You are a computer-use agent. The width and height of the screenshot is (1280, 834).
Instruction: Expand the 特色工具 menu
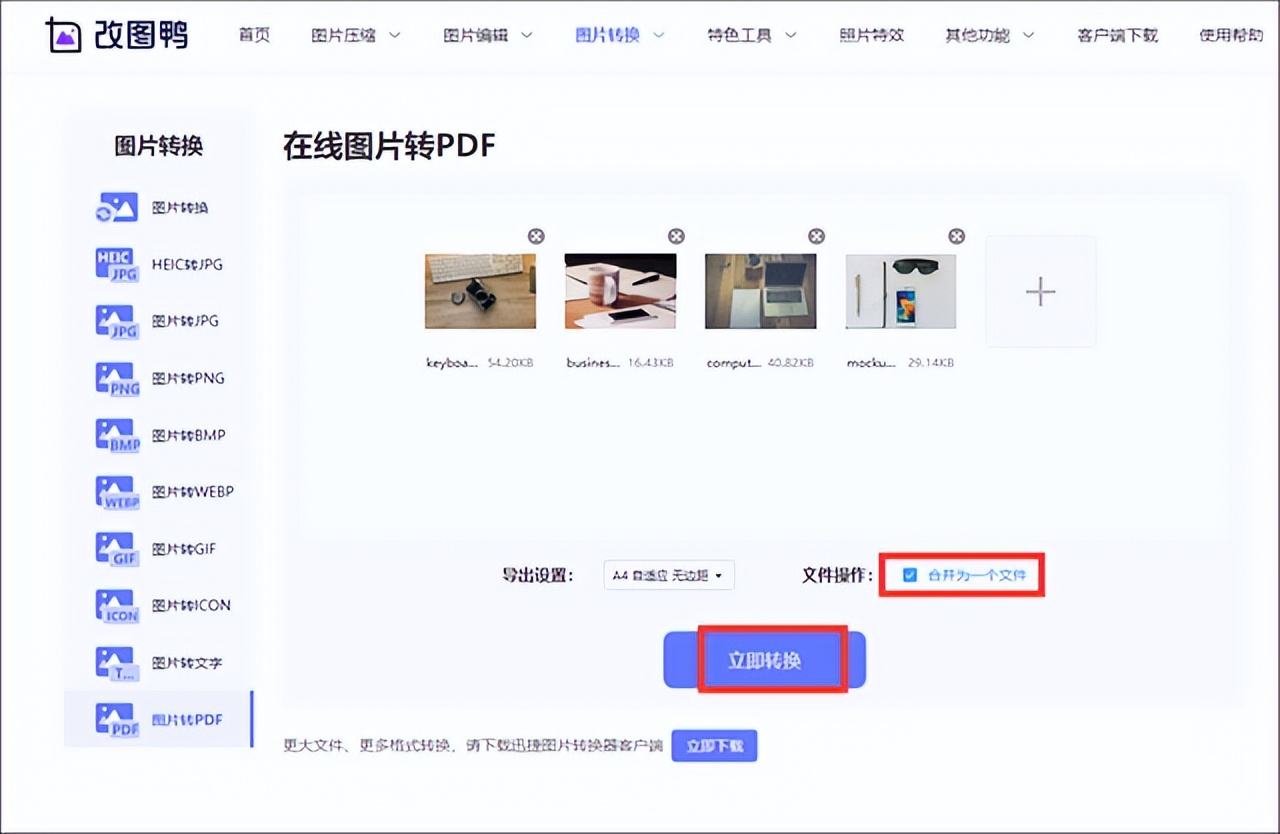pos(742,33)
